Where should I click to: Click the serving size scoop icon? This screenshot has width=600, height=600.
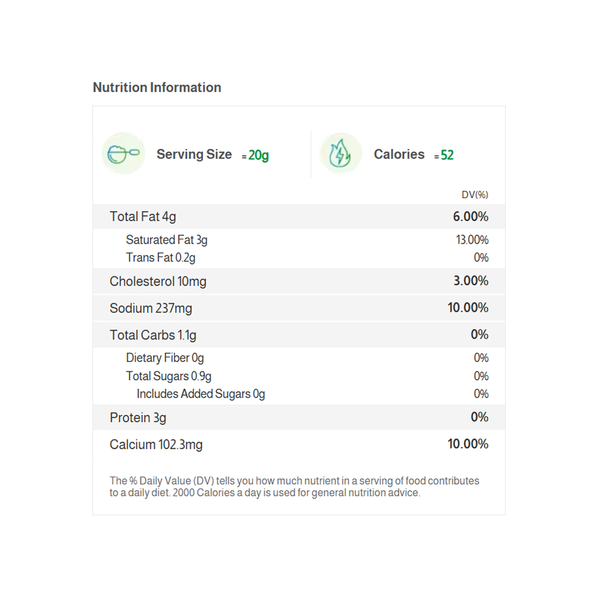[123, 154]
